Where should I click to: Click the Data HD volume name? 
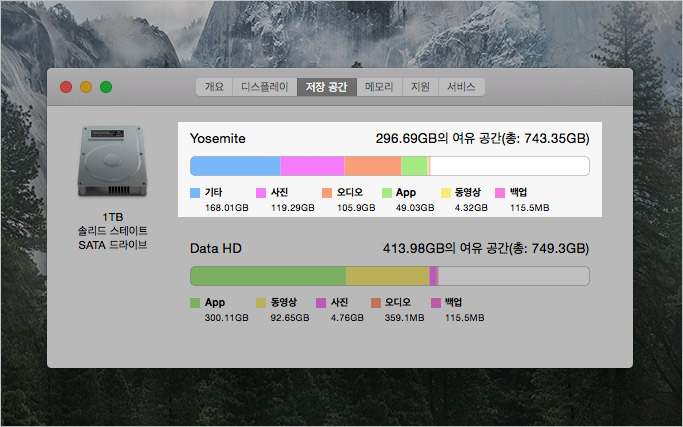[x=216, y=248]
